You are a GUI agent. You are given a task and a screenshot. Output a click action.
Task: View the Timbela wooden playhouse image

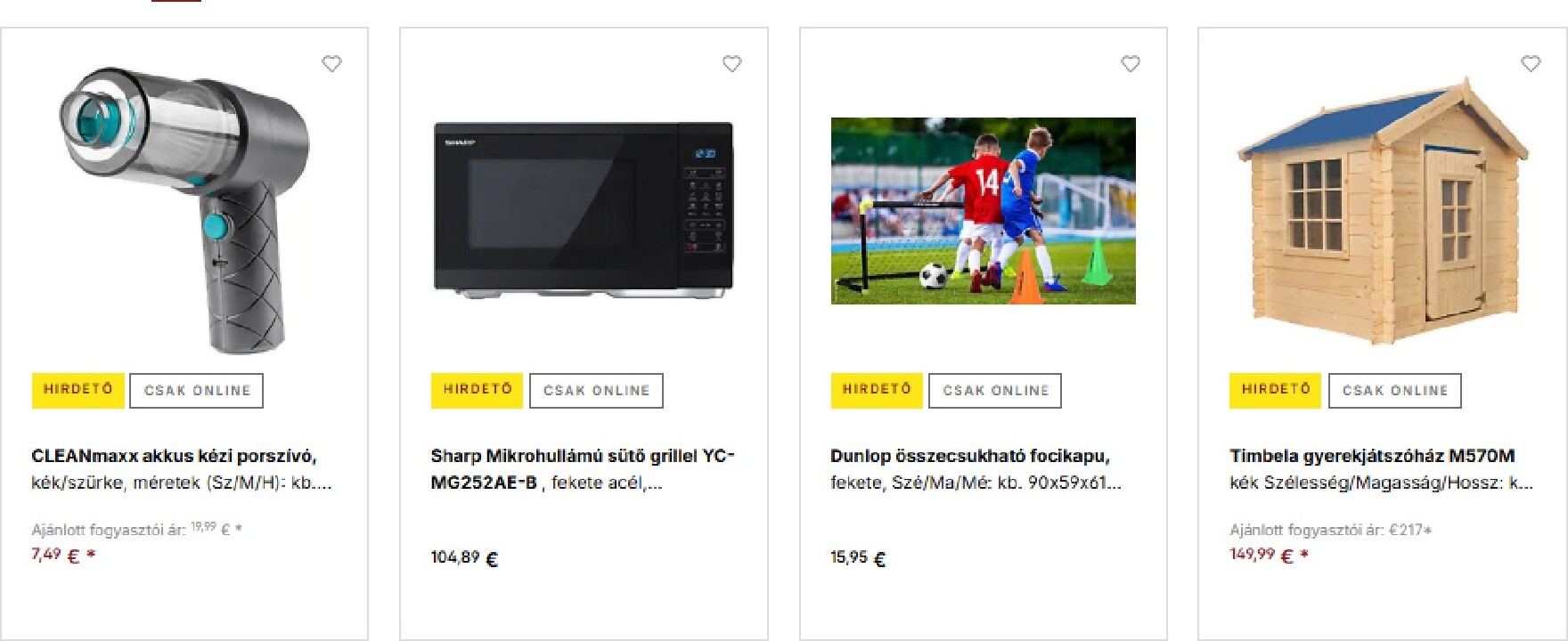click(1384, 211)
